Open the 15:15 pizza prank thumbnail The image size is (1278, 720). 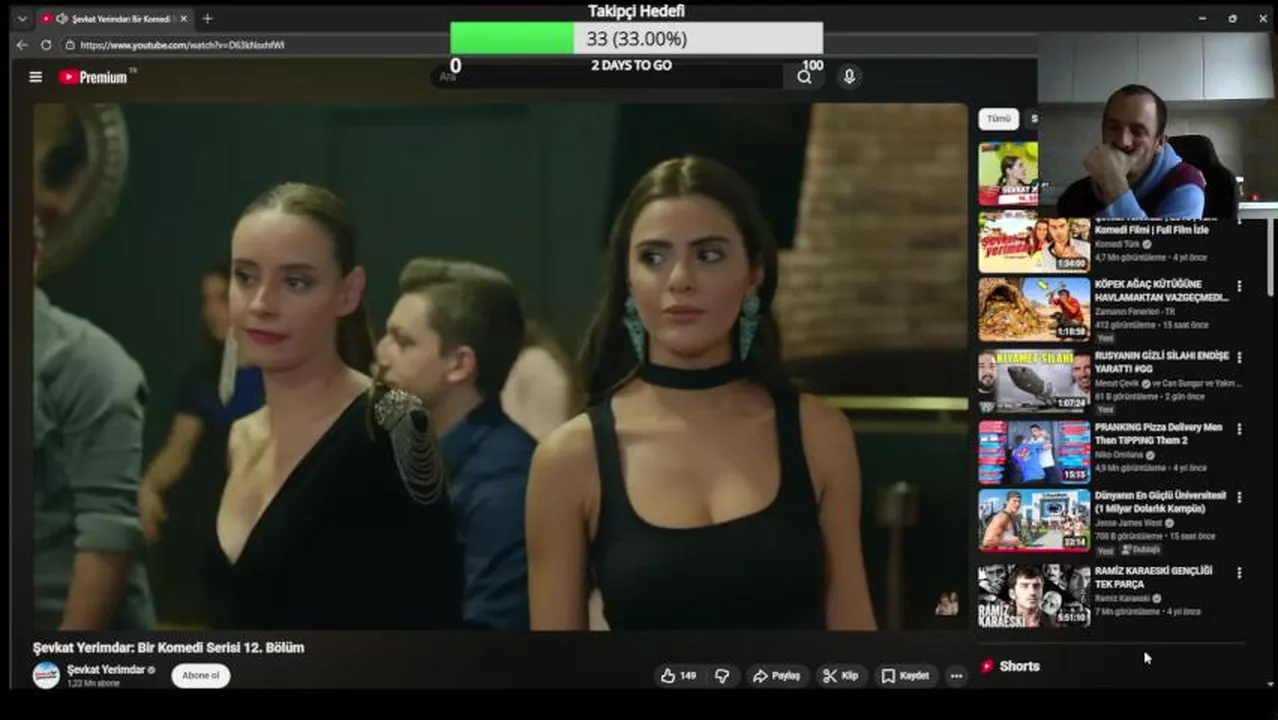tap(1034, 452)
